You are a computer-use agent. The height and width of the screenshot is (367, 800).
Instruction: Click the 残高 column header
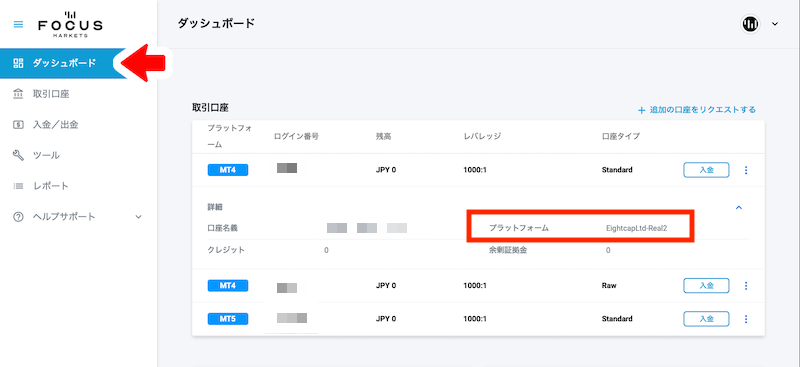coord(383,136)
